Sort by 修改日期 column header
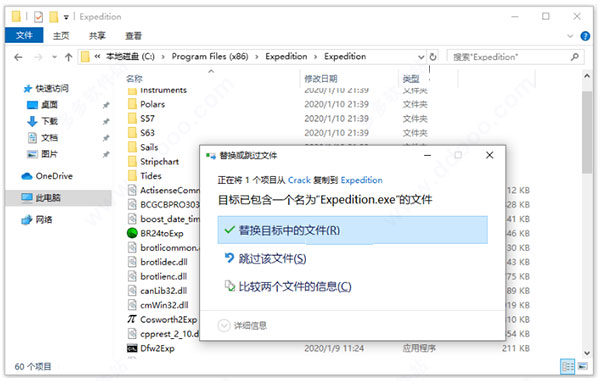 click(x=321, y=79)
